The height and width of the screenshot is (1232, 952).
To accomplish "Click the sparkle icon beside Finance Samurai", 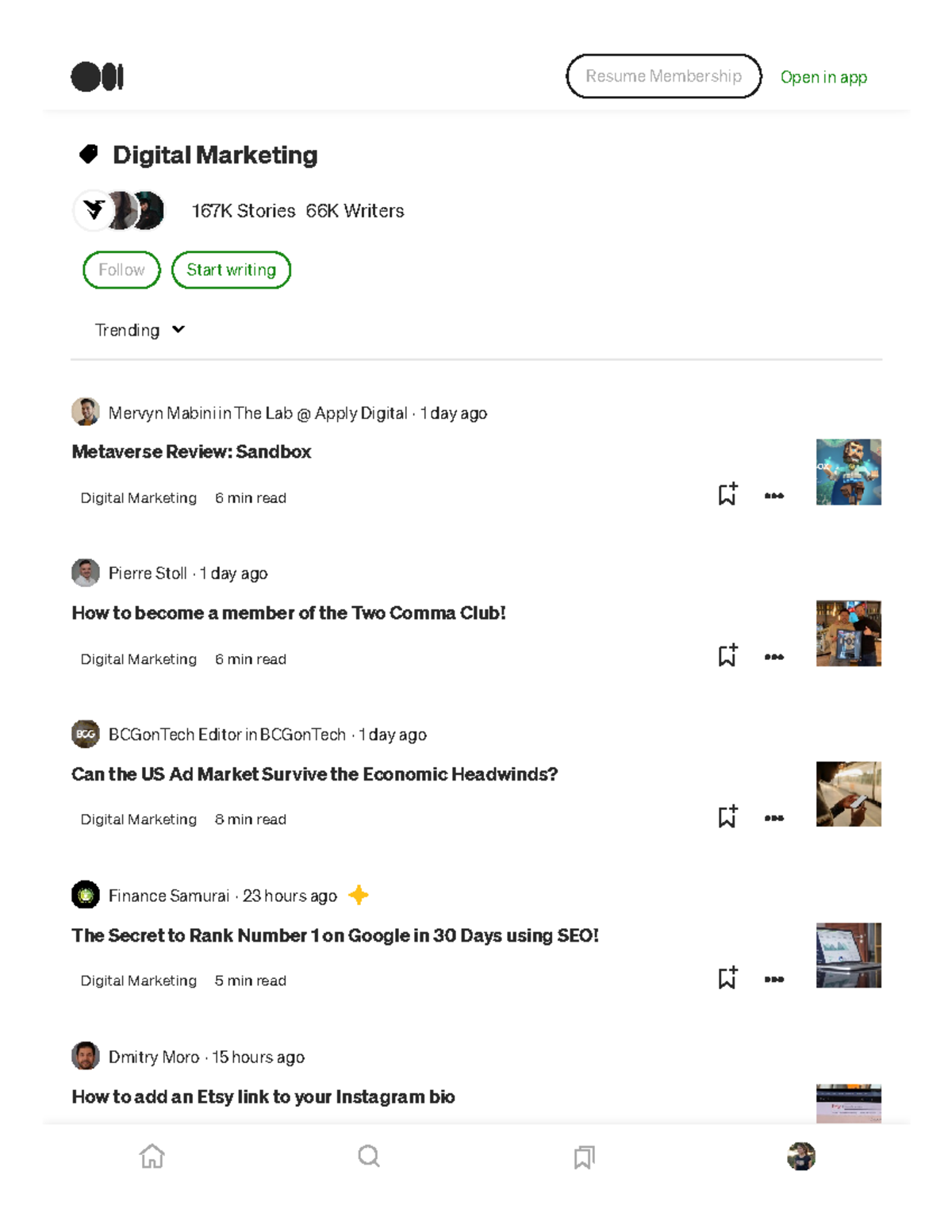I will [x=359, y=895].
